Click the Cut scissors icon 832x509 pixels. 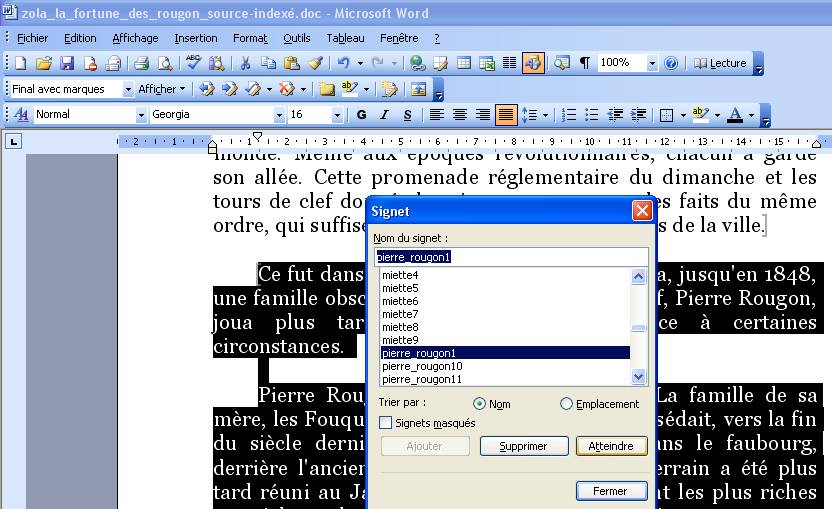click(x=245, y=63)
